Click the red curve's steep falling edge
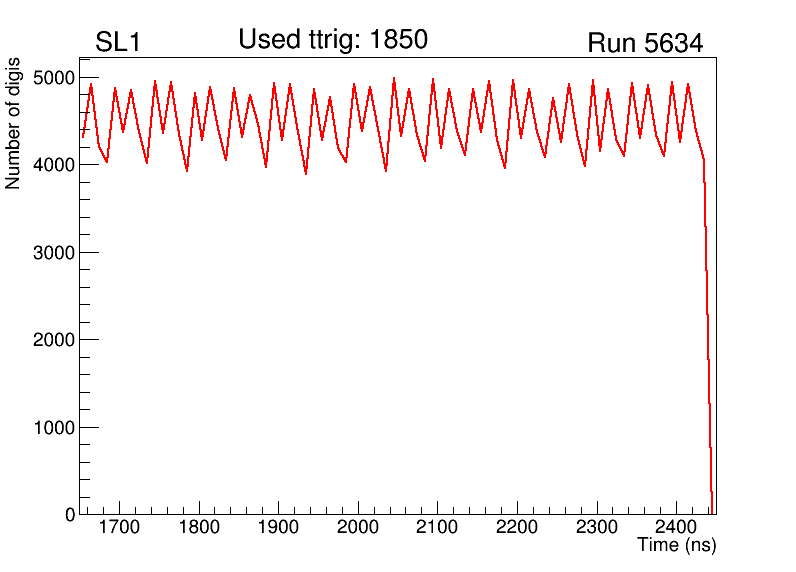The width and height of the screenshot is (796, 572). click(x=708, y=330)
